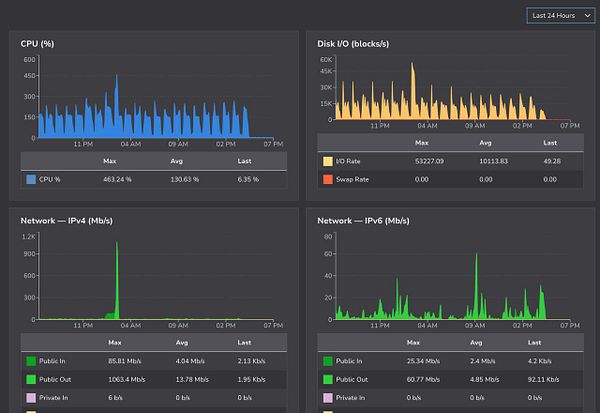Click the Disk I/O (blocks/s) chart title

[353, 44]
